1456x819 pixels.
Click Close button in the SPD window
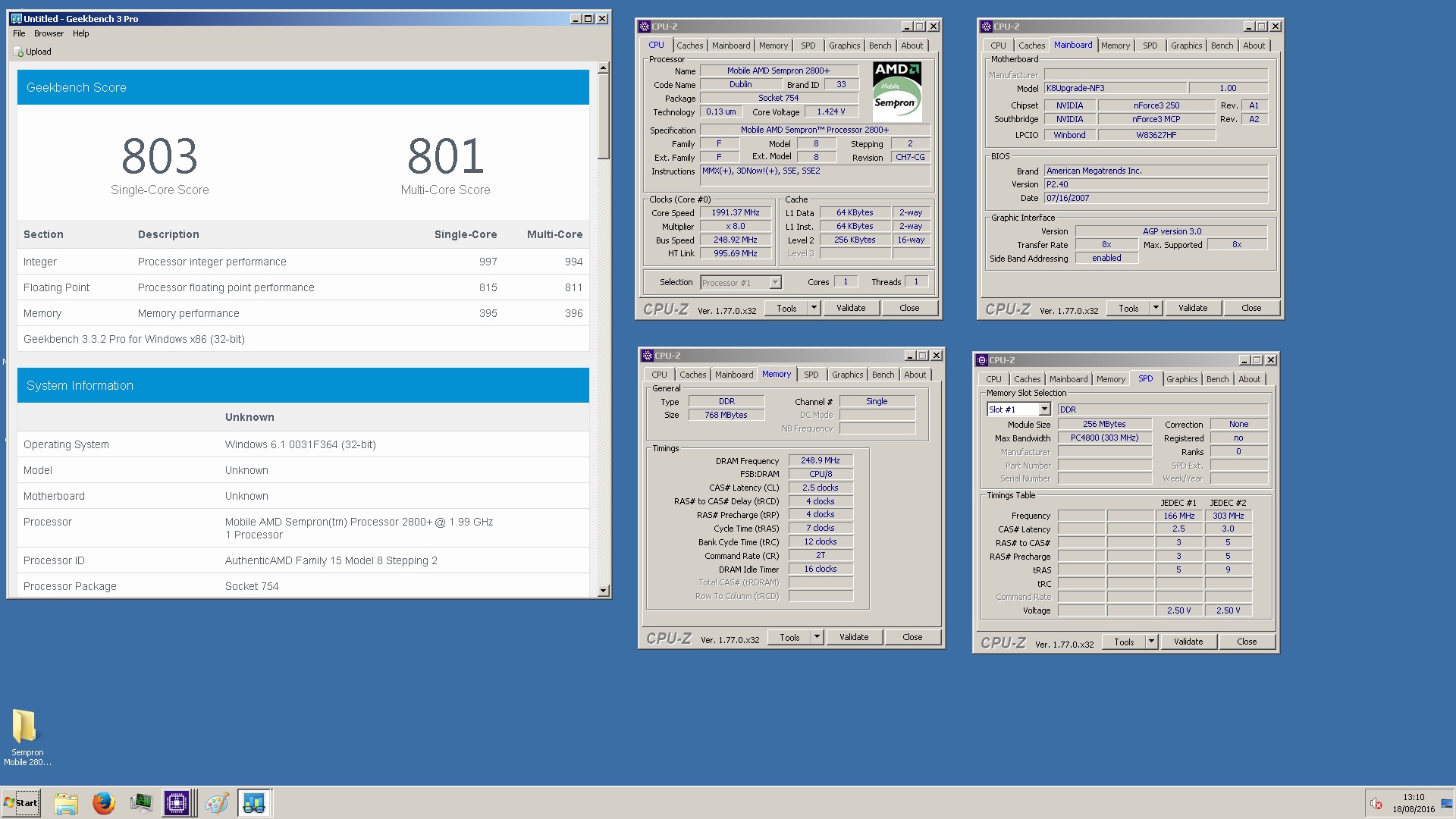tap(1247, 642)
